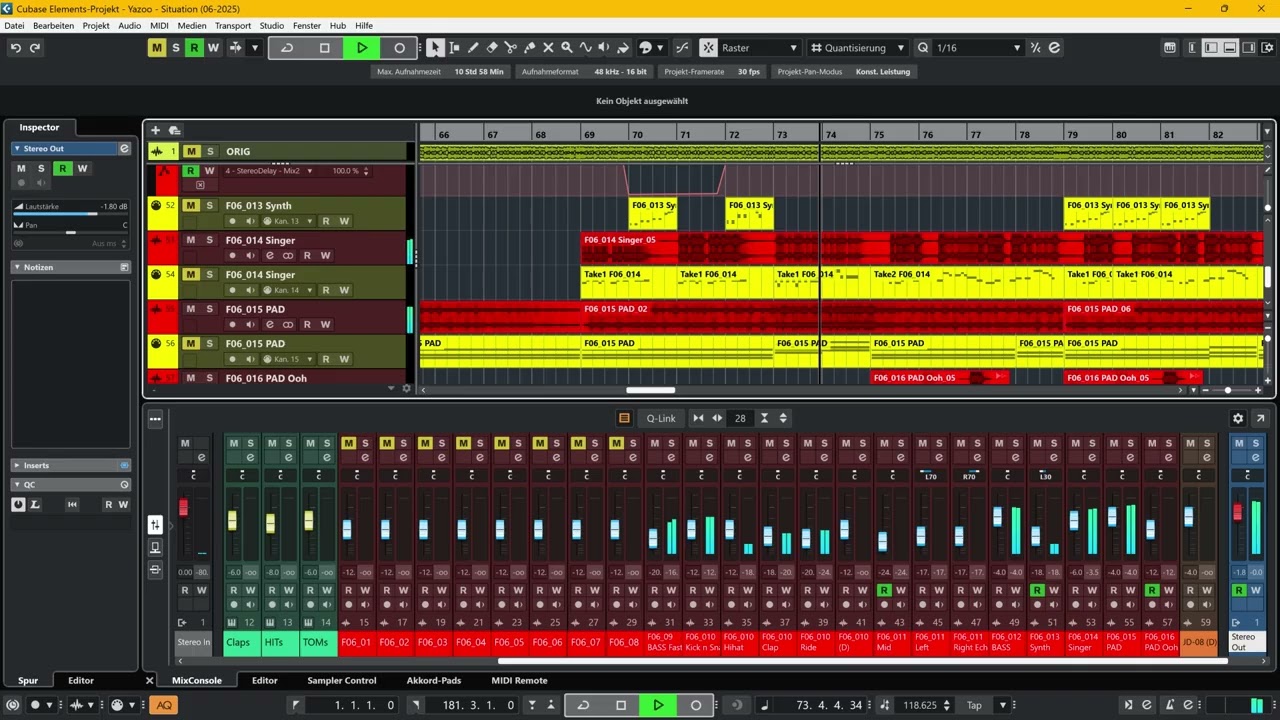Open the Tap tempo dropdown arrow
1280x720 pixels.
1003,705
